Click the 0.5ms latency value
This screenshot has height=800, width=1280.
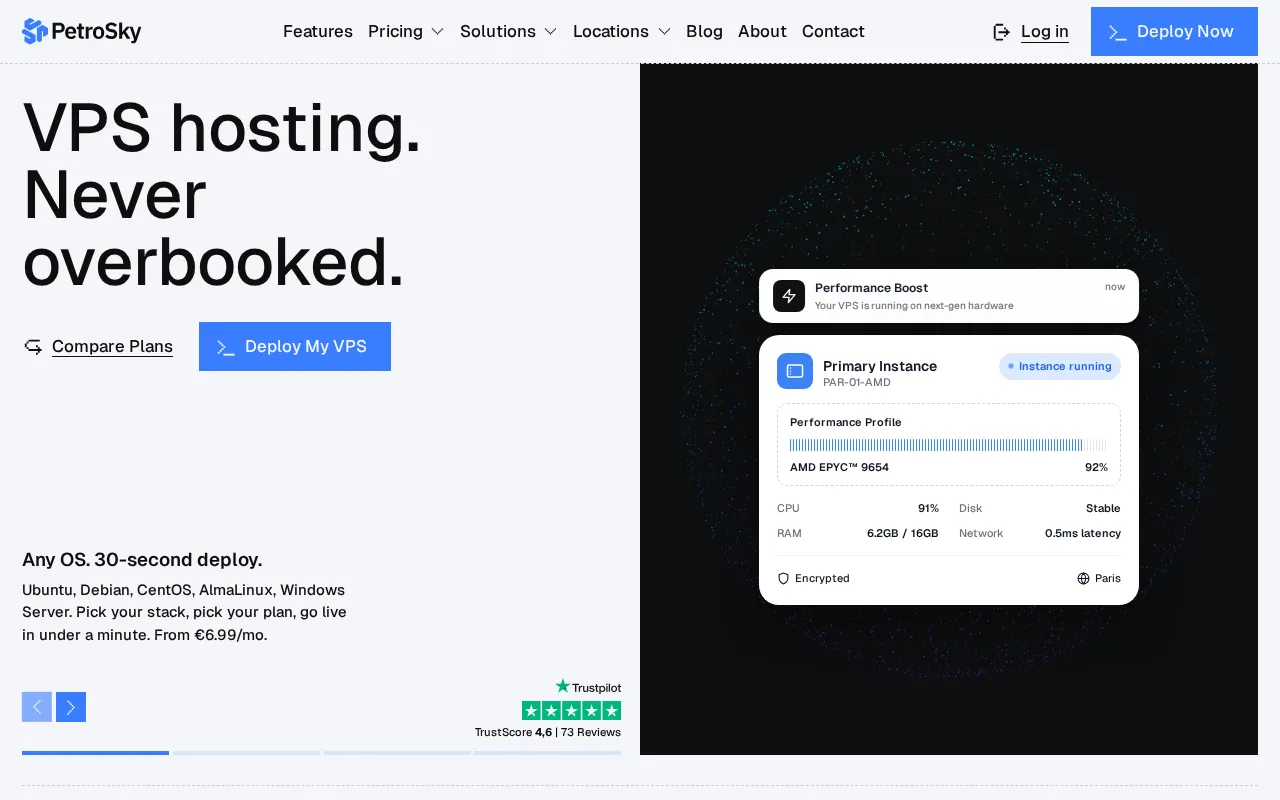click(x=1083, y=533)
